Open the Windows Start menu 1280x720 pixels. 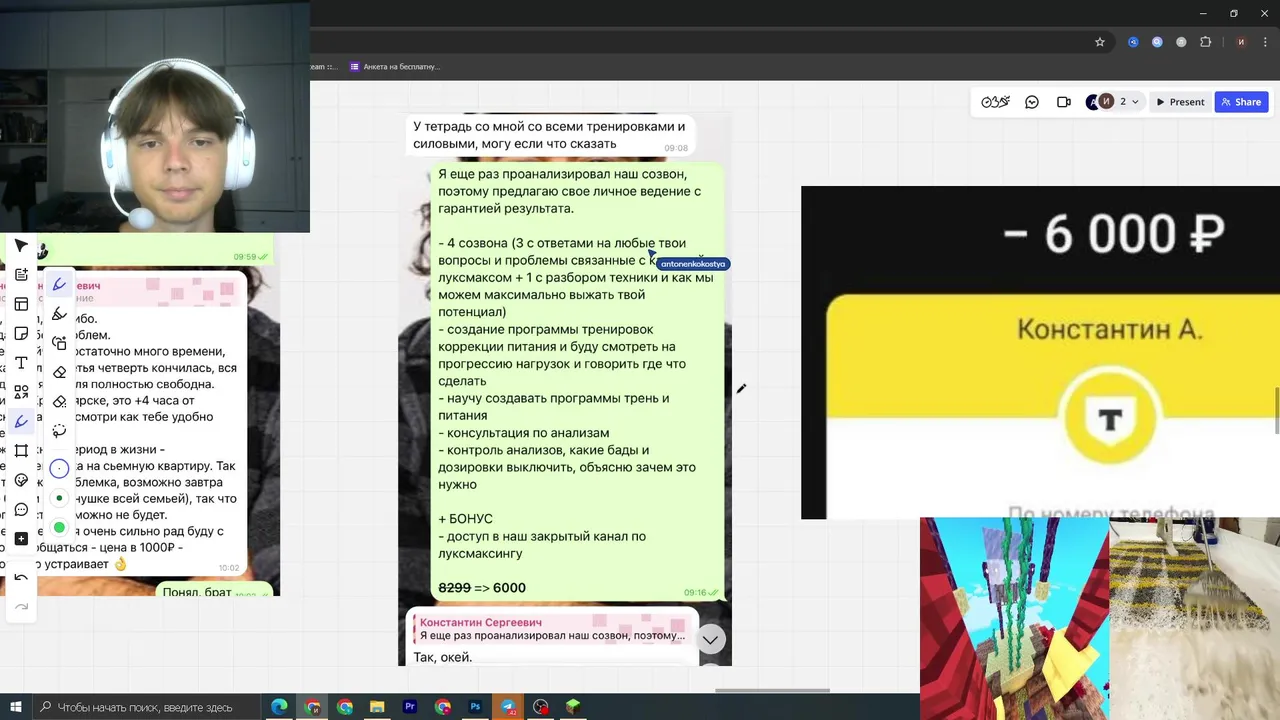[16, 707]
